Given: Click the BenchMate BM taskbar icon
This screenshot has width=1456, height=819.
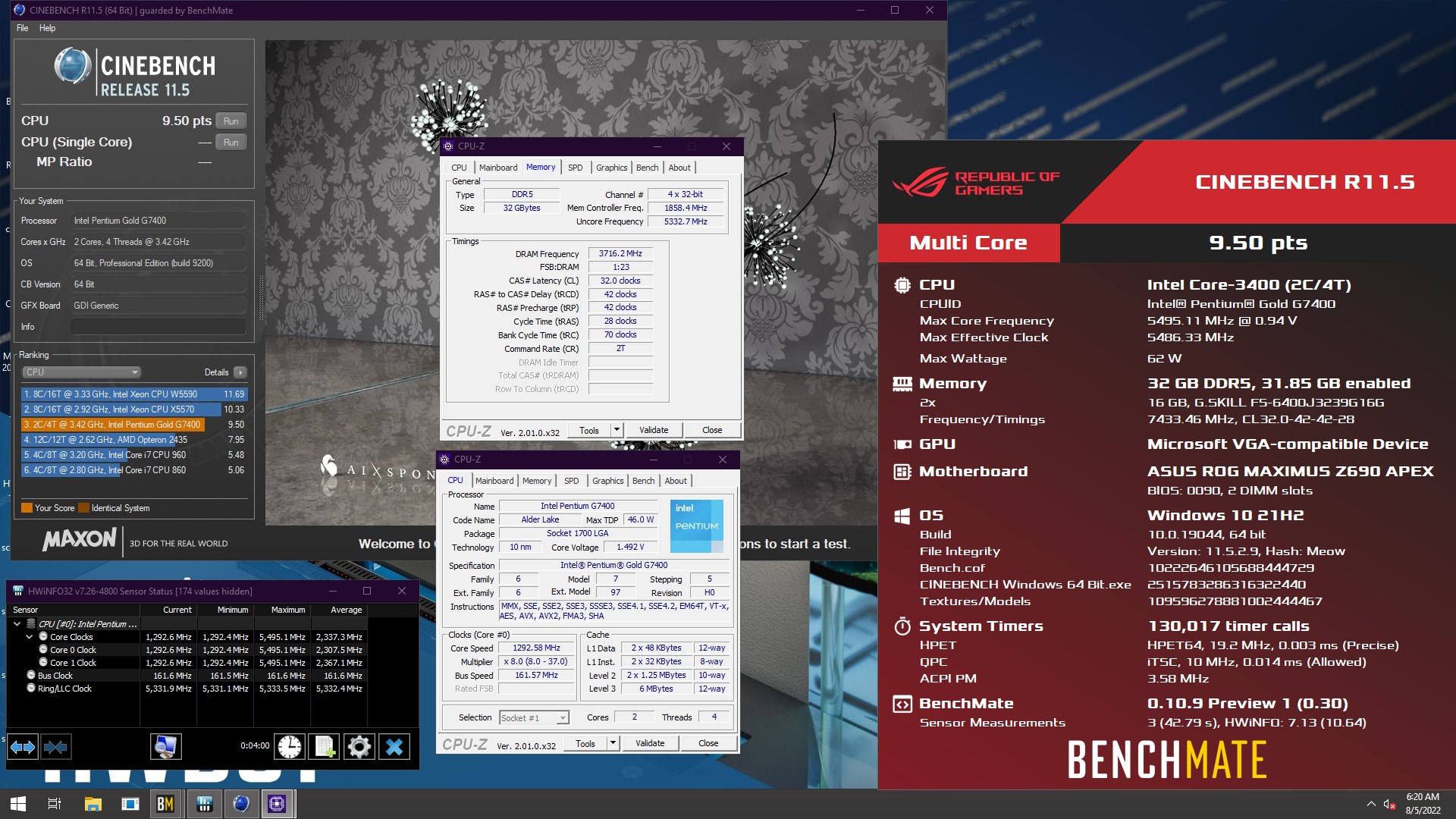Looking at the screenshot, I should click(x=165, y=804).
